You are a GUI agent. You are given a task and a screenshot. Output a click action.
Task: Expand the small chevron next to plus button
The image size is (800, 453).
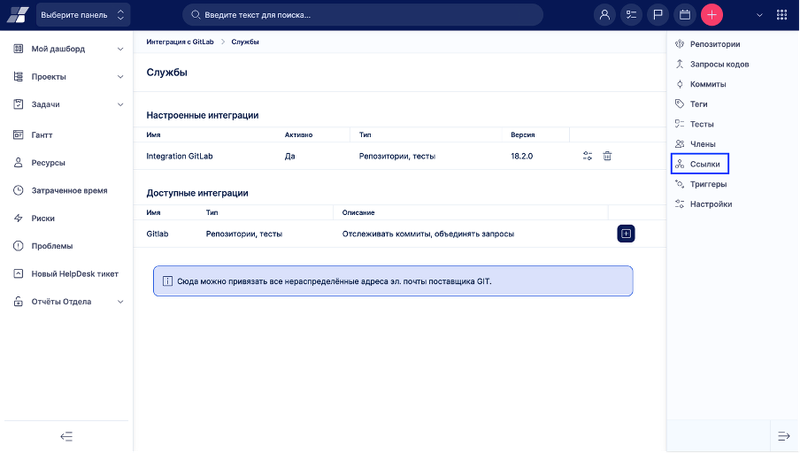point(759,15)
